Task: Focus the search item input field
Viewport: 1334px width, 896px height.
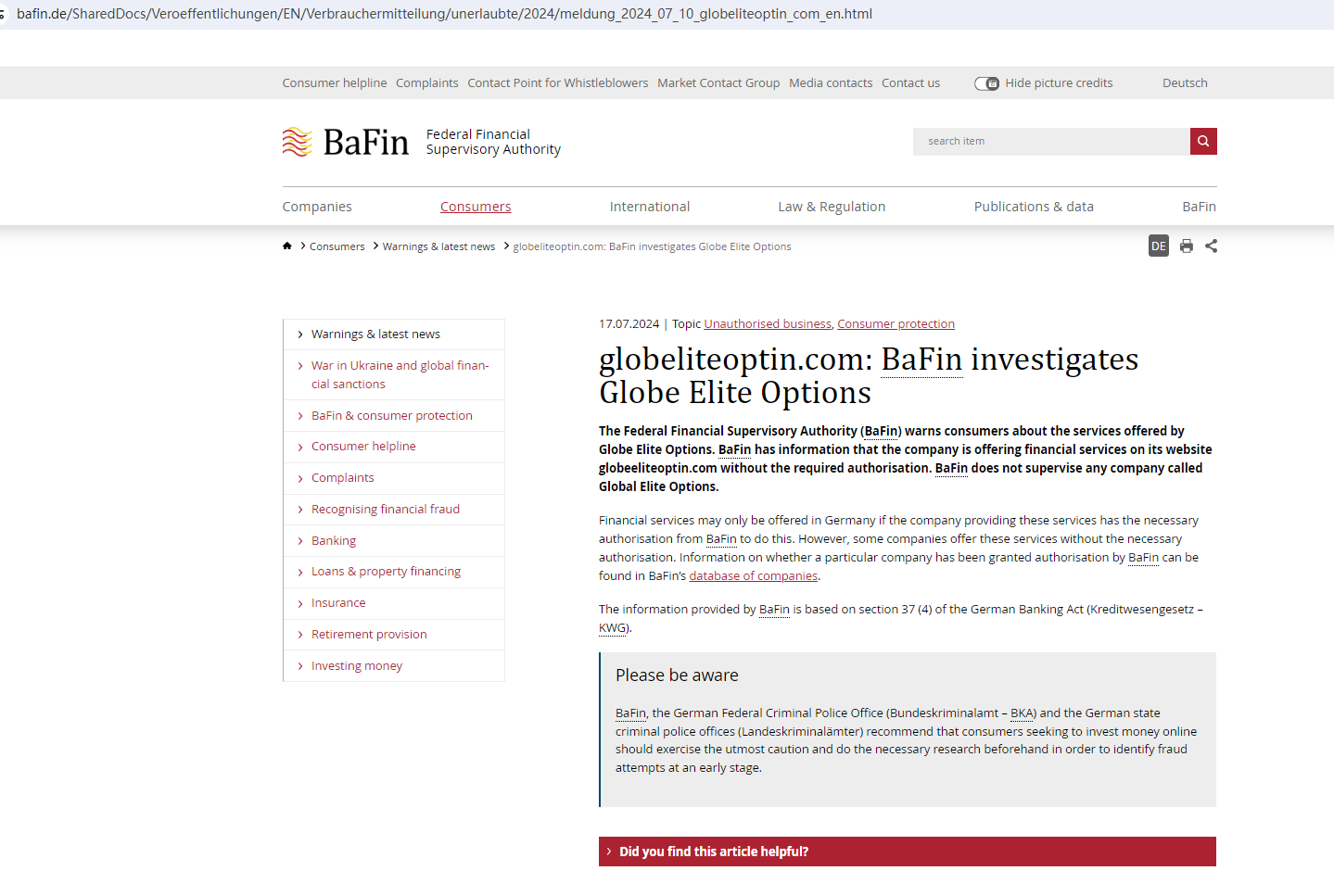Action: coord(1051,141)
